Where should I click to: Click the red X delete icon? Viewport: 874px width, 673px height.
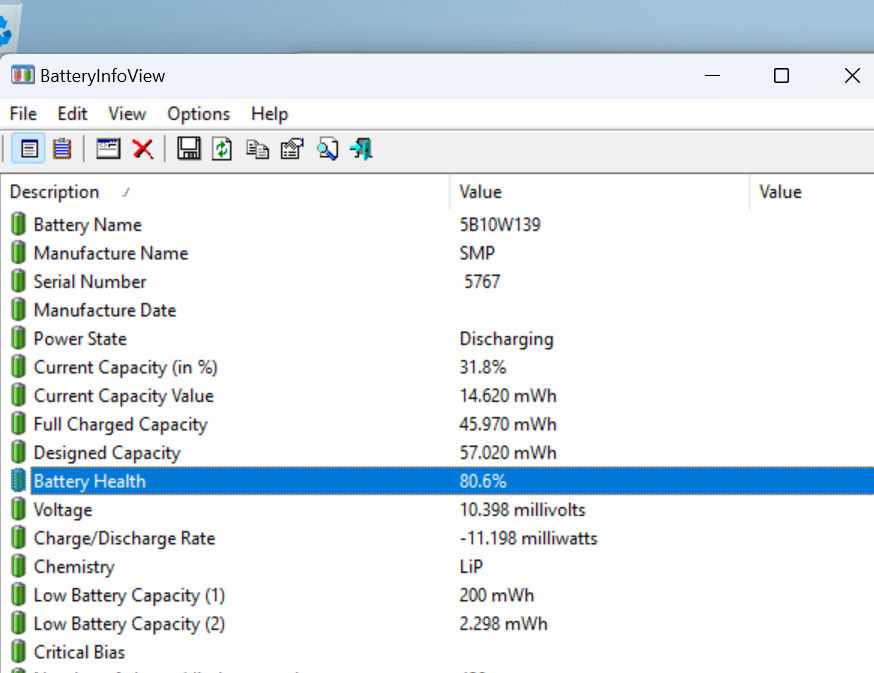(143, 149)
